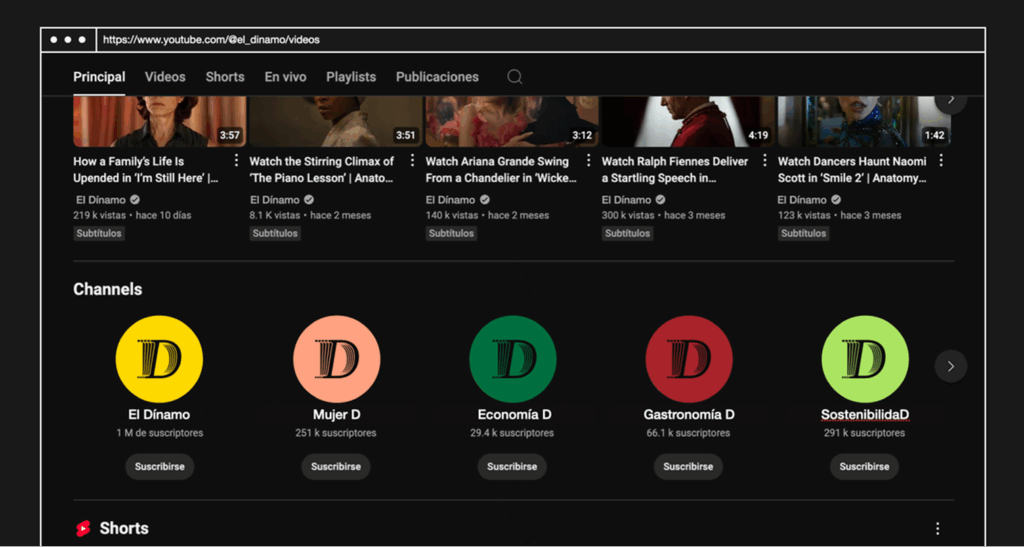
Task: Click '1 M de suscriptores' text
Action: [160, 433]
